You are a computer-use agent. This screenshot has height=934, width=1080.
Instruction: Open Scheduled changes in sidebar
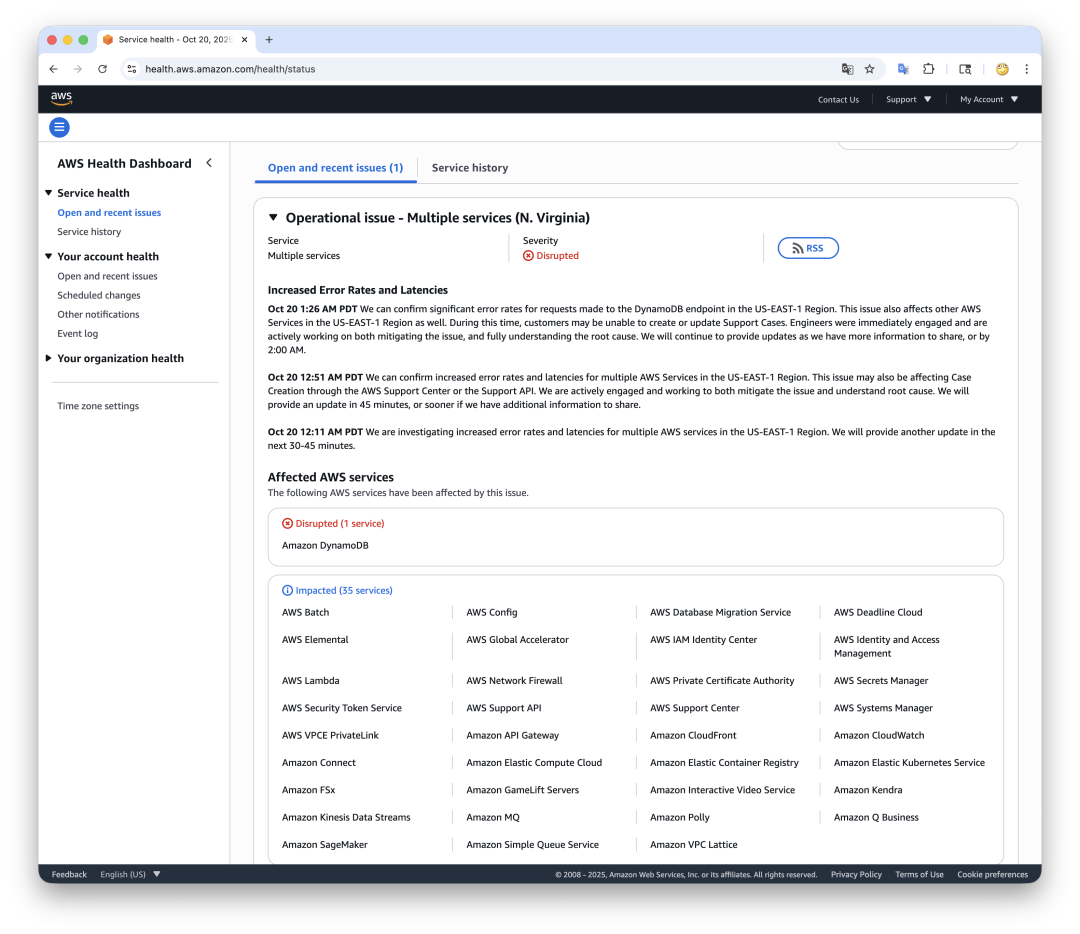coord(98,295)
